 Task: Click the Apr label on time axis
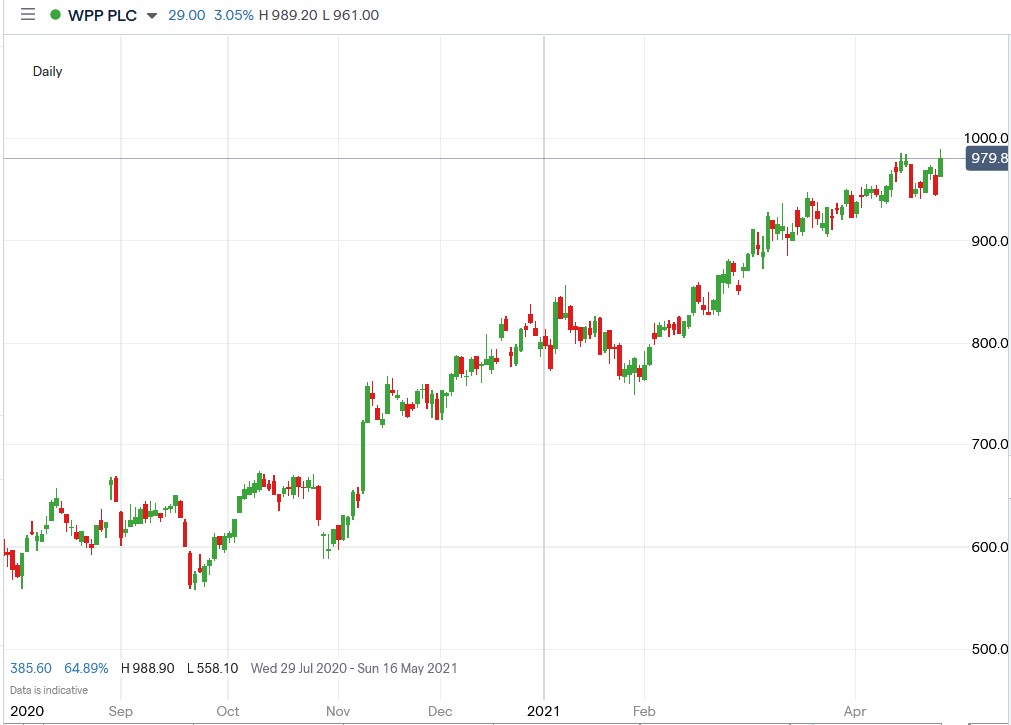pyautogui.click(x=855, y=711)
